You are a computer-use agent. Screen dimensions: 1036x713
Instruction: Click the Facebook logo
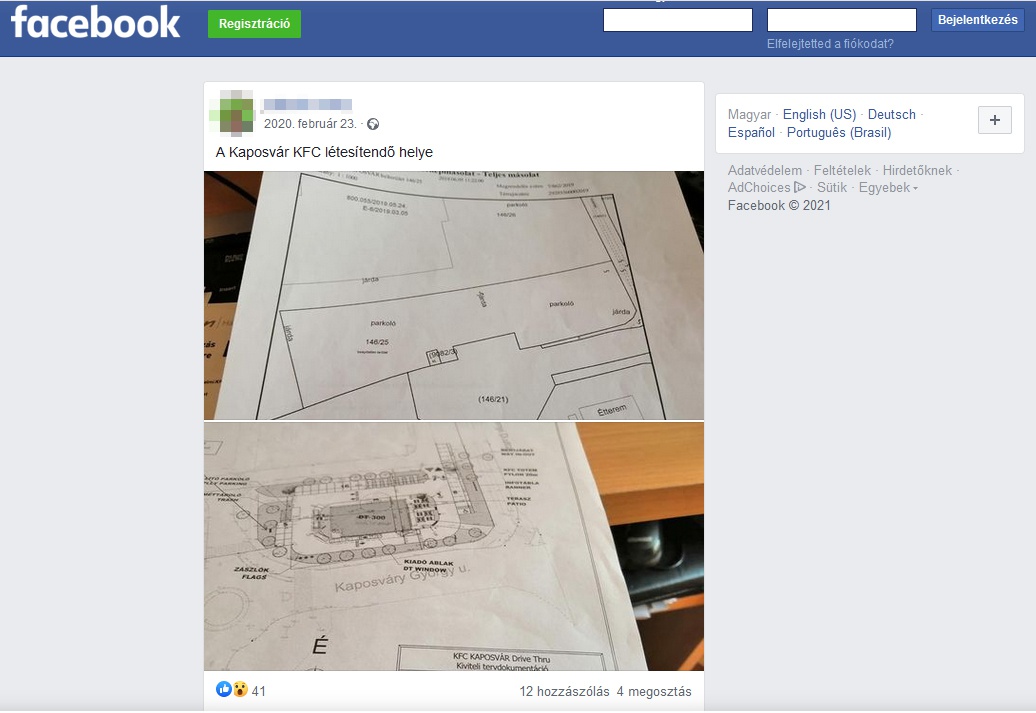(x=96, y=22)
